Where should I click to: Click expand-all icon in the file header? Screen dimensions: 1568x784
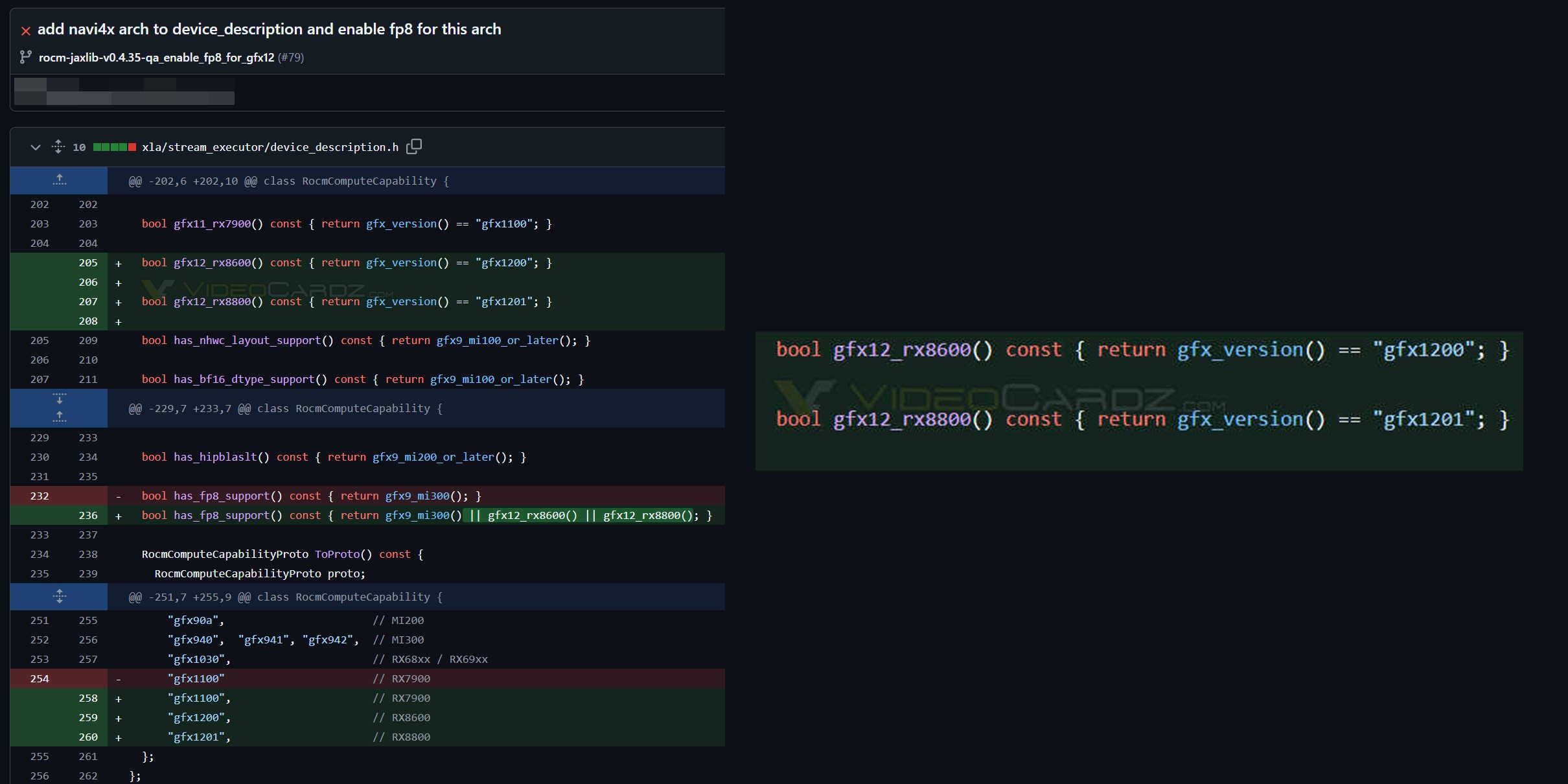tap(58, 146)
